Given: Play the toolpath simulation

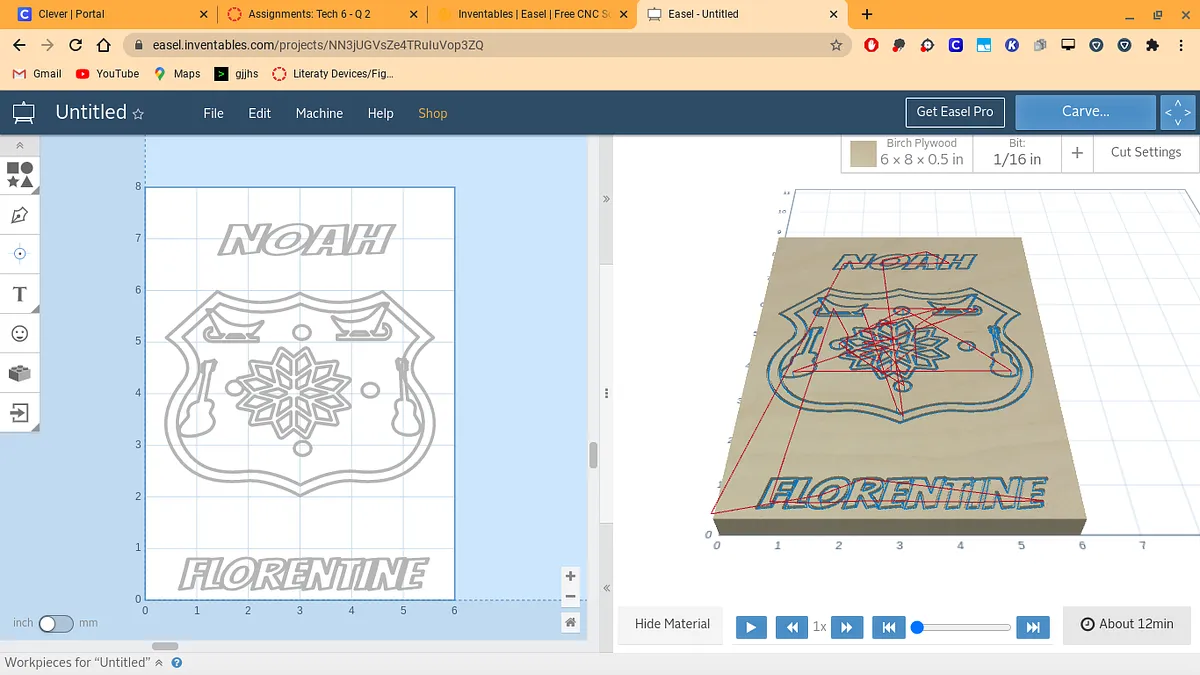Looking at the screenshot, I should (751, 627).
